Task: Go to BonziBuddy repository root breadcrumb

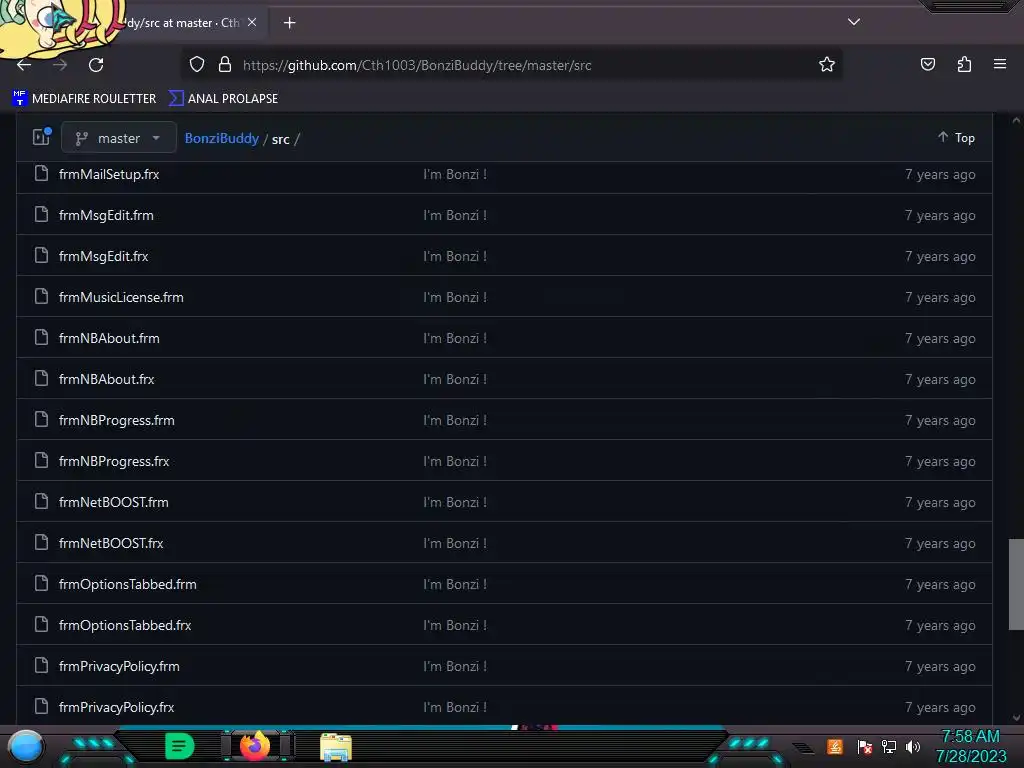Action: [x=221, y=138]
